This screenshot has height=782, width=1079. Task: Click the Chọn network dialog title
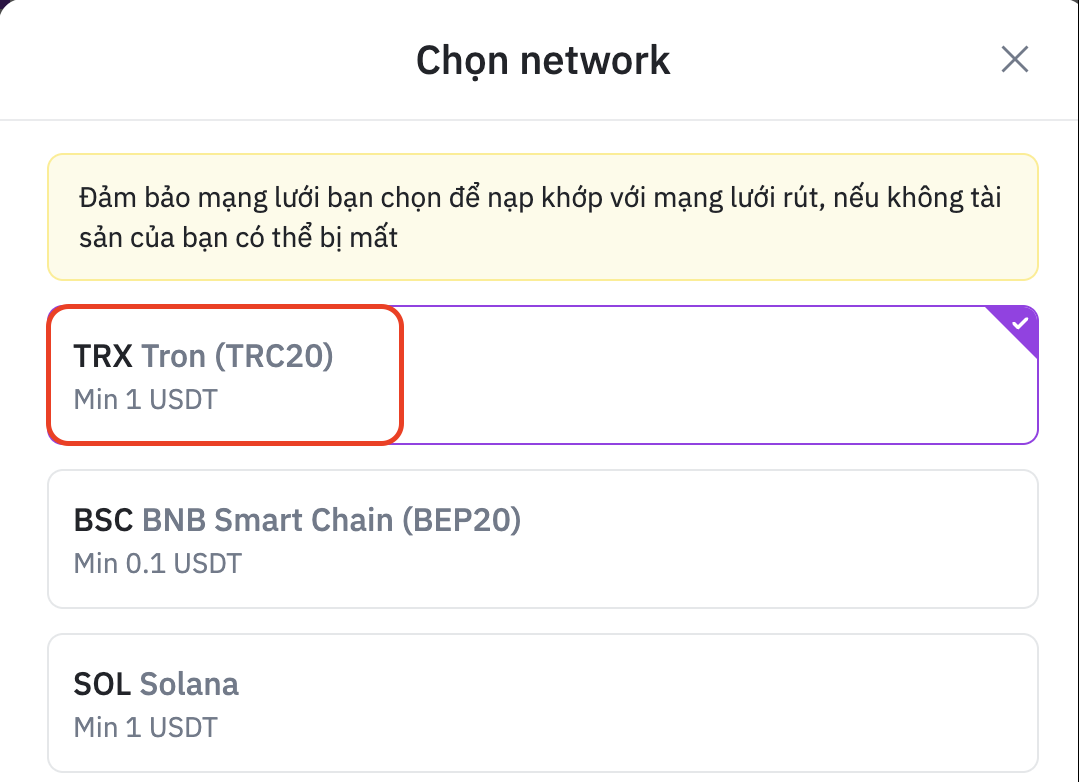coord(543,59)
